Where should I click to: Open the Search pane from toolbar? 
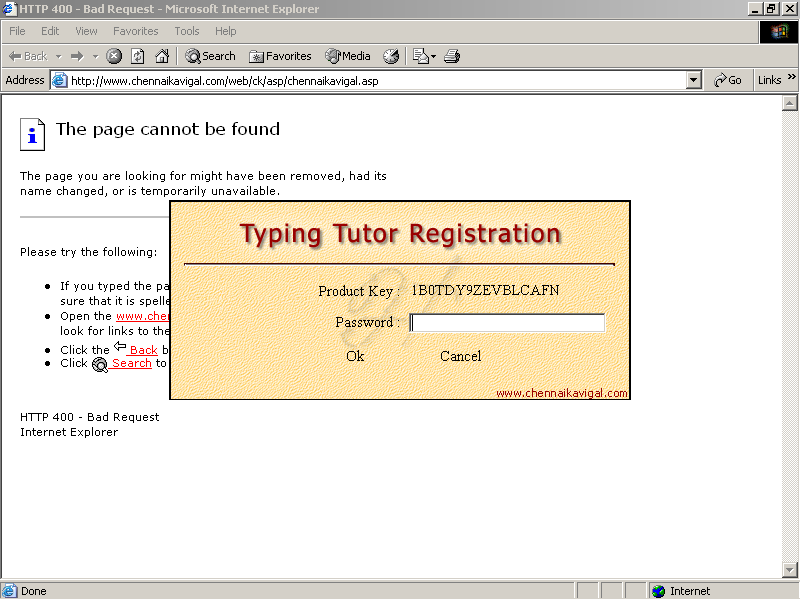pyautogui.click(x=210, y=56)
